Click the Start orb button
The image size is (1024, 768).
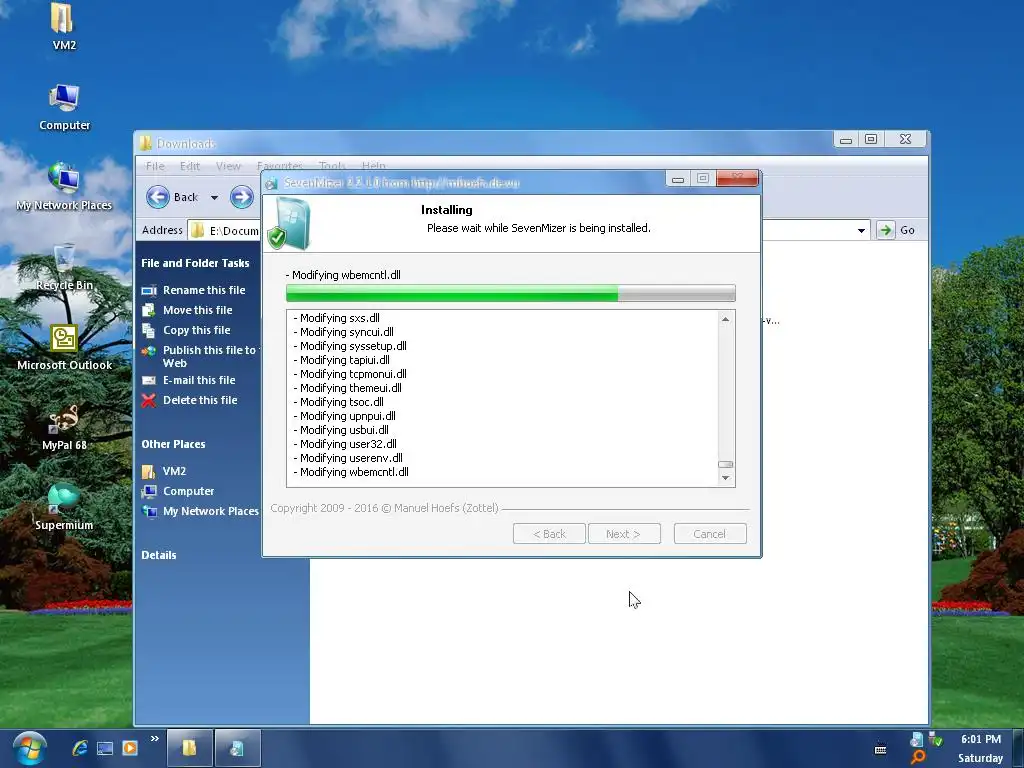click(x=29, y=748)
